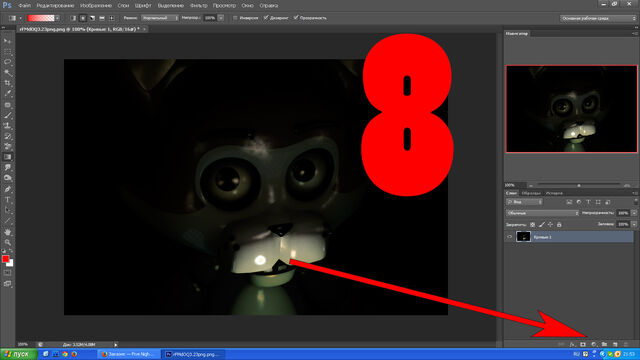Switch to Firefox taskbar window
This screenshot has width=640, height=360.
pyautogui.click(x=128, y=354)
